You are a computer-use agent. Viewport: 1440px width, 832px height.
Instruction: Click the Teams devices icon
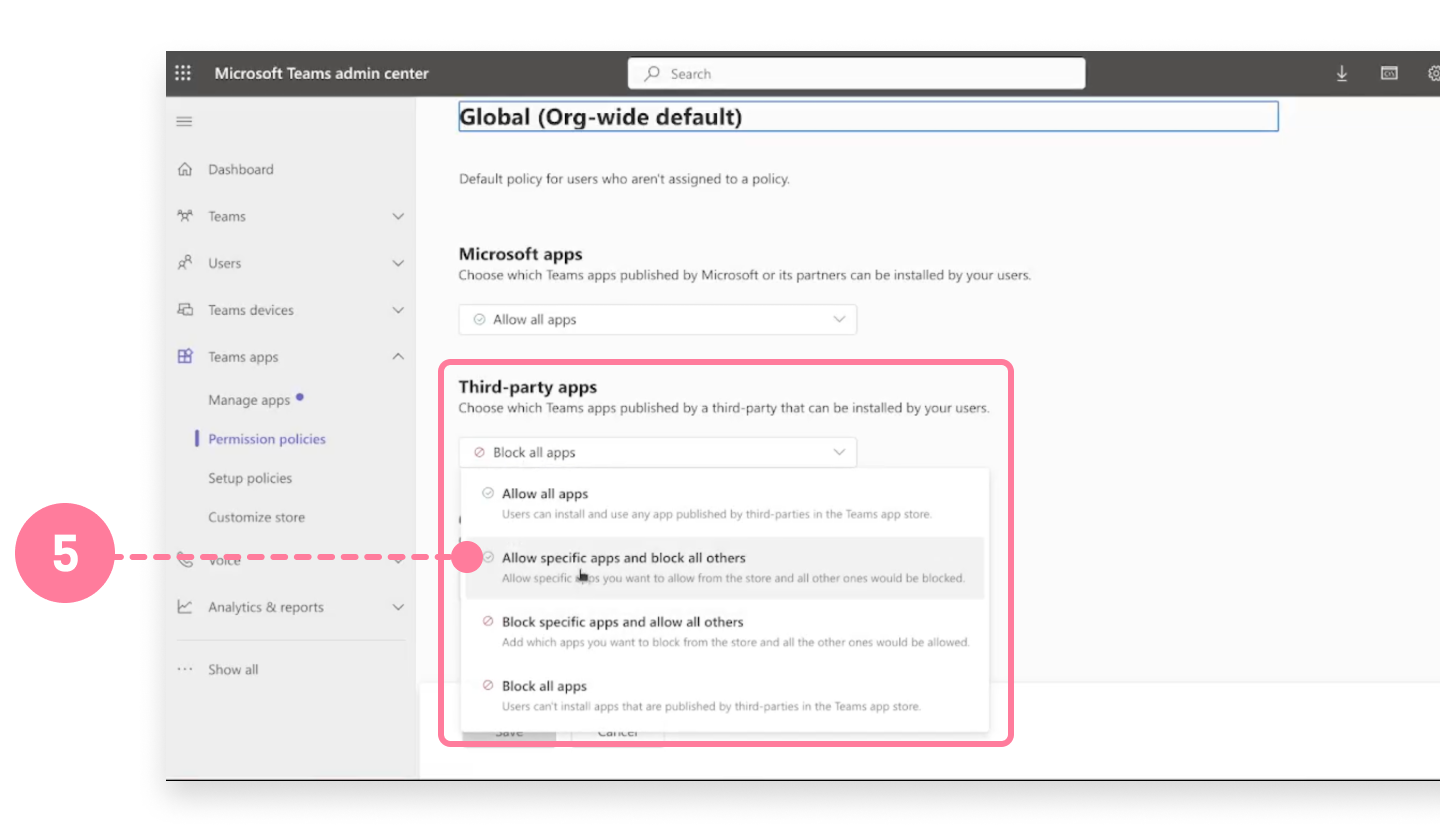click(184, 310)
